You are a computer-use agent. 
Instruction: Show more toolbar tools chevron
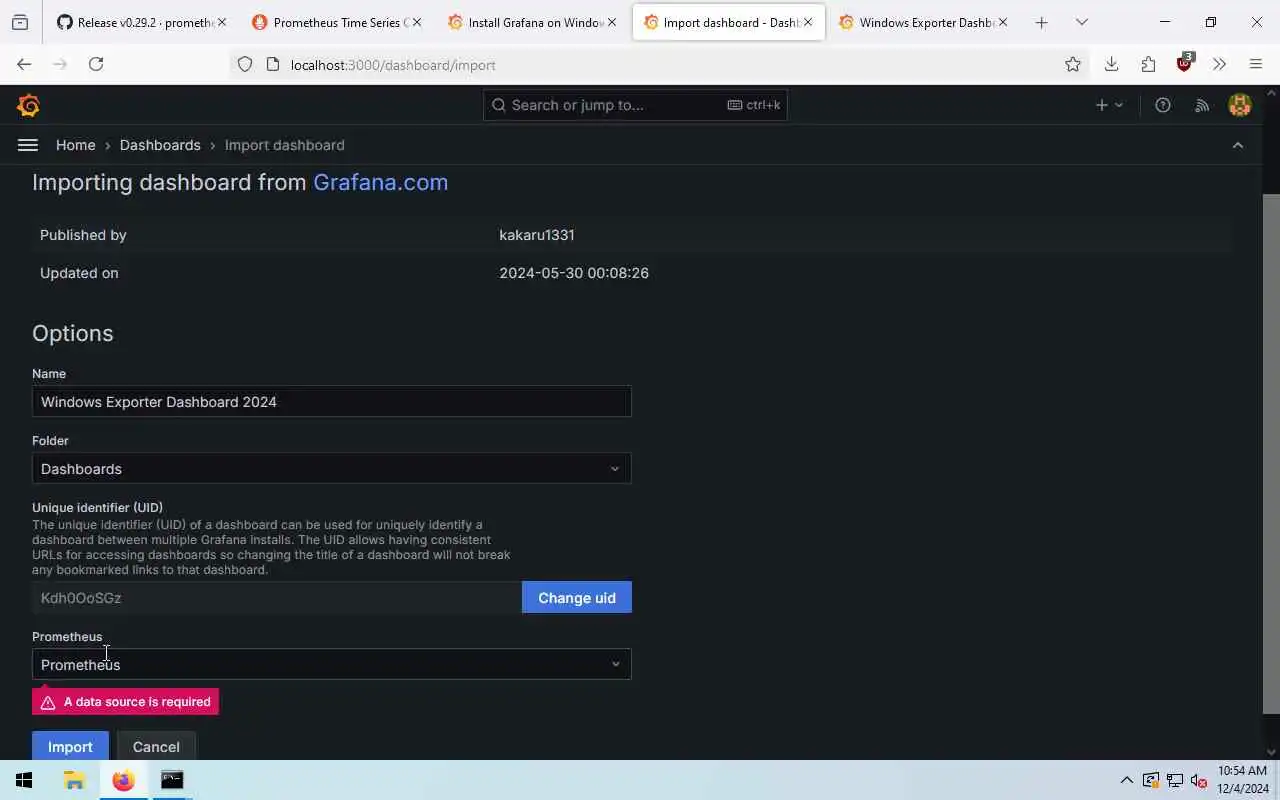point(1219,64)
